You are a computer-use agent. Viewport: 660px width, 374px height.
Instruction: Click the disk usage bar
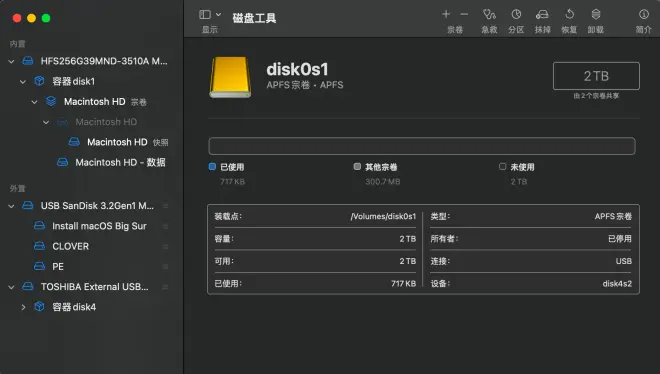[x=422, y=146]
